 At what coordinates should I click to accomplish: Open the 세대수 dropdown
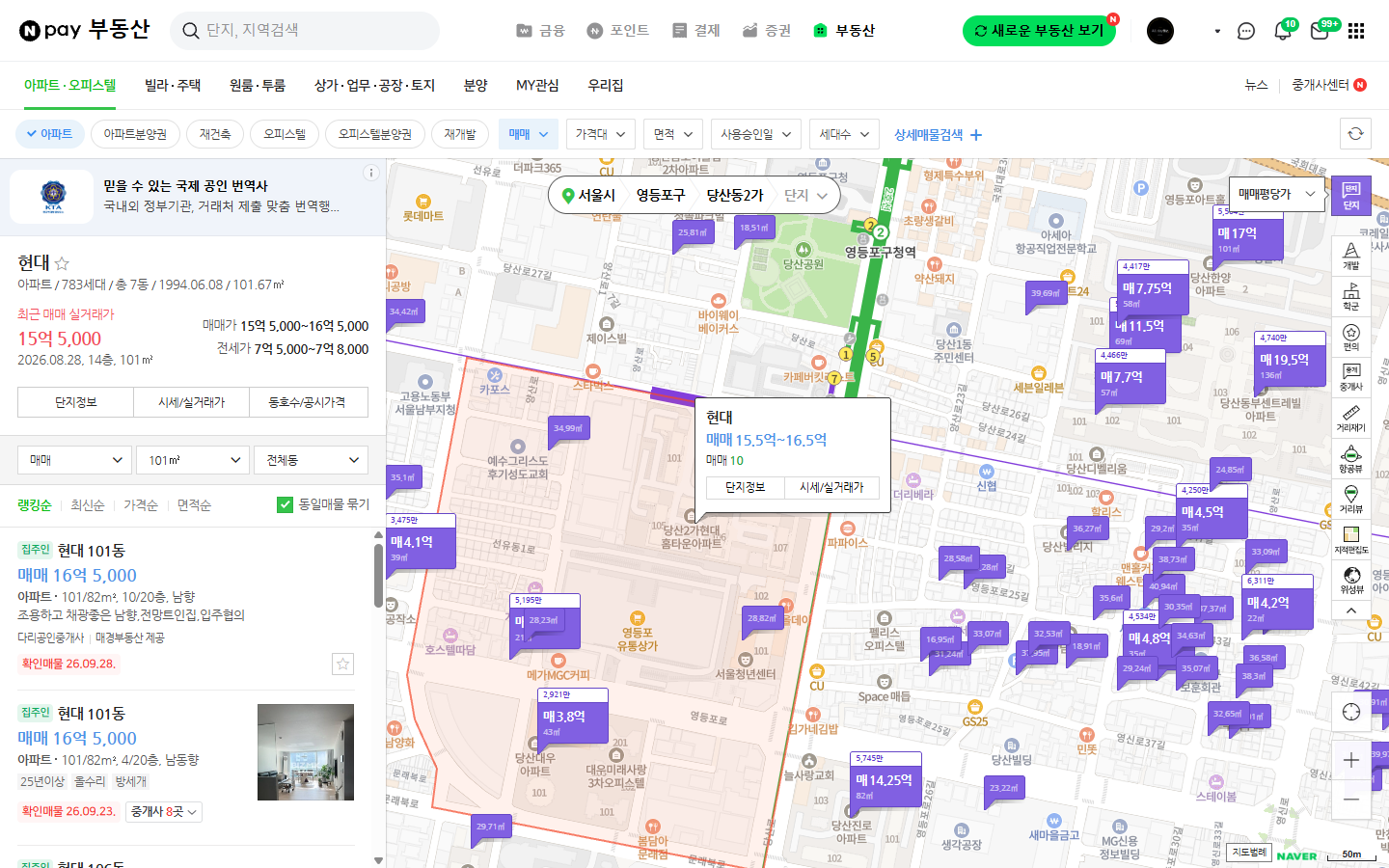[844, 134]
